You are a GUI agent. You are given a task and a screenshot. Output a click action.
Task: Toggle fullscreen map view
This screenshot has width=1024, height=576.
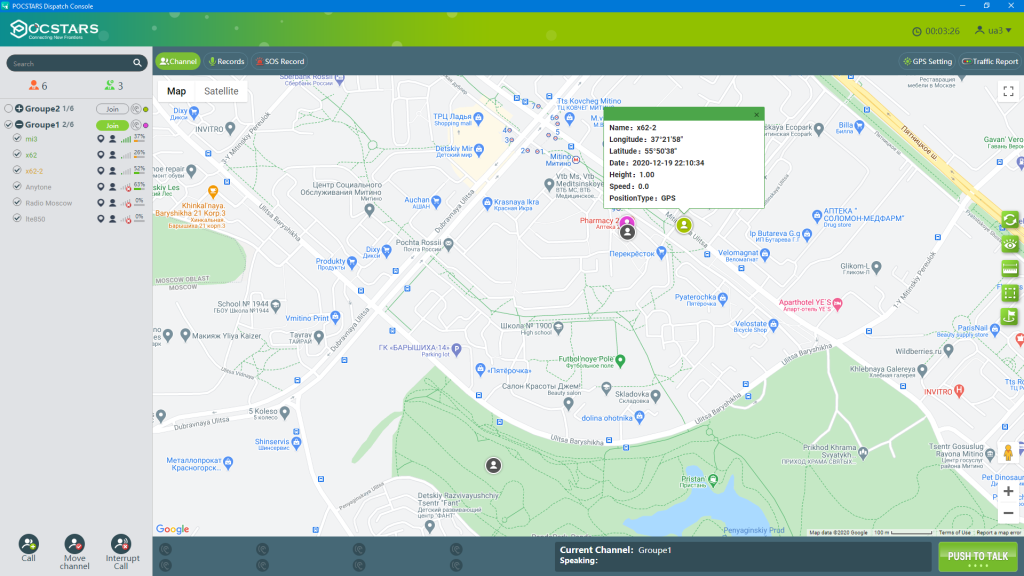1007,91
